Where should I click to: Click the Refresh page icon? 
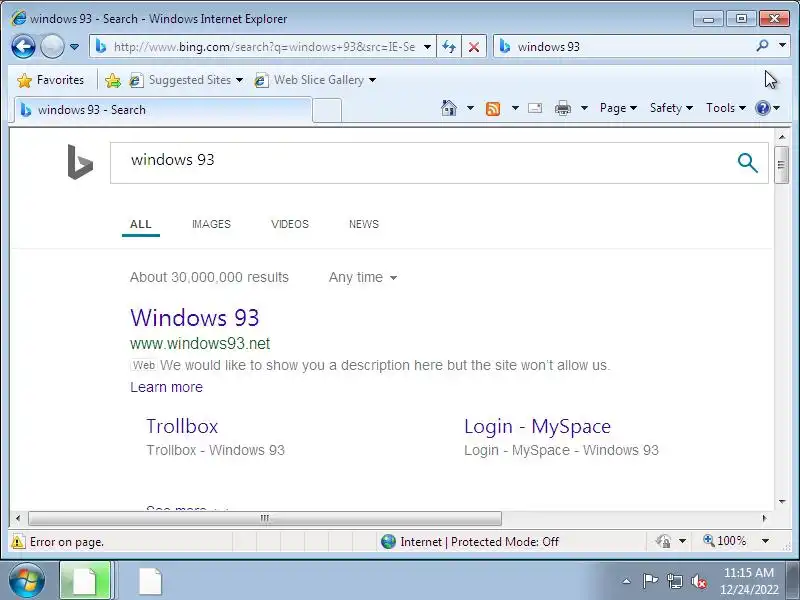(x=449, y=47)
